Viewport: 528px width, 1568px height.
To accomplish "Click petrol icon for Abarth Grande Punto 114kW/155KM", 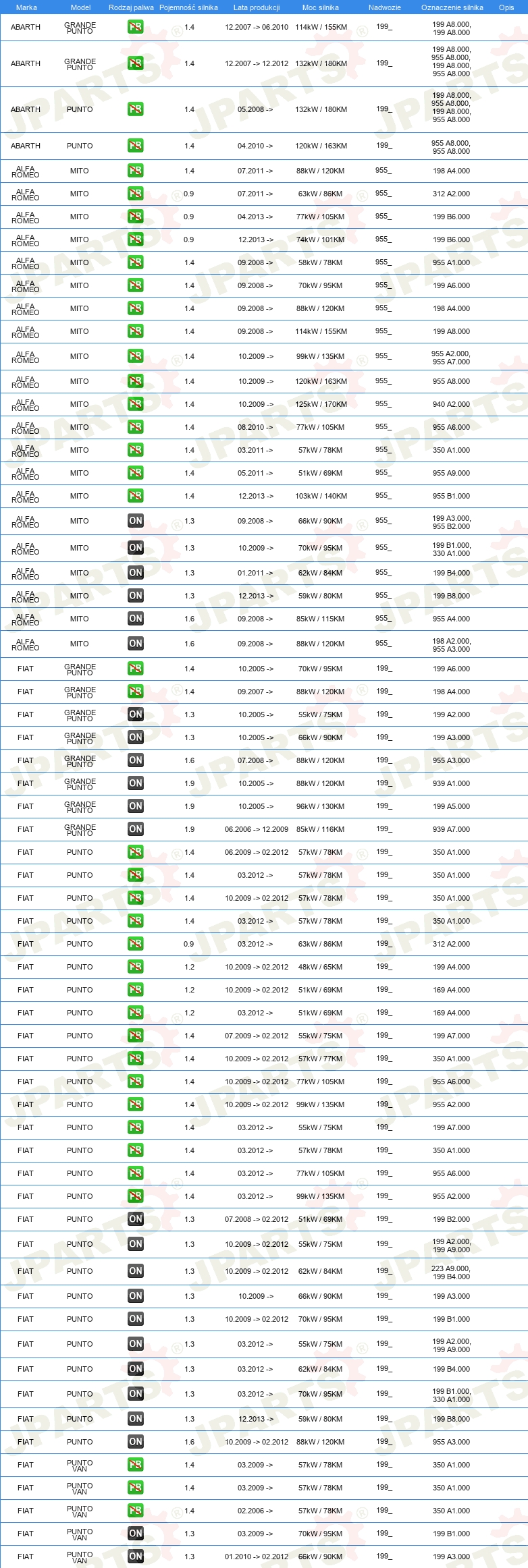I will click(135, 27).
